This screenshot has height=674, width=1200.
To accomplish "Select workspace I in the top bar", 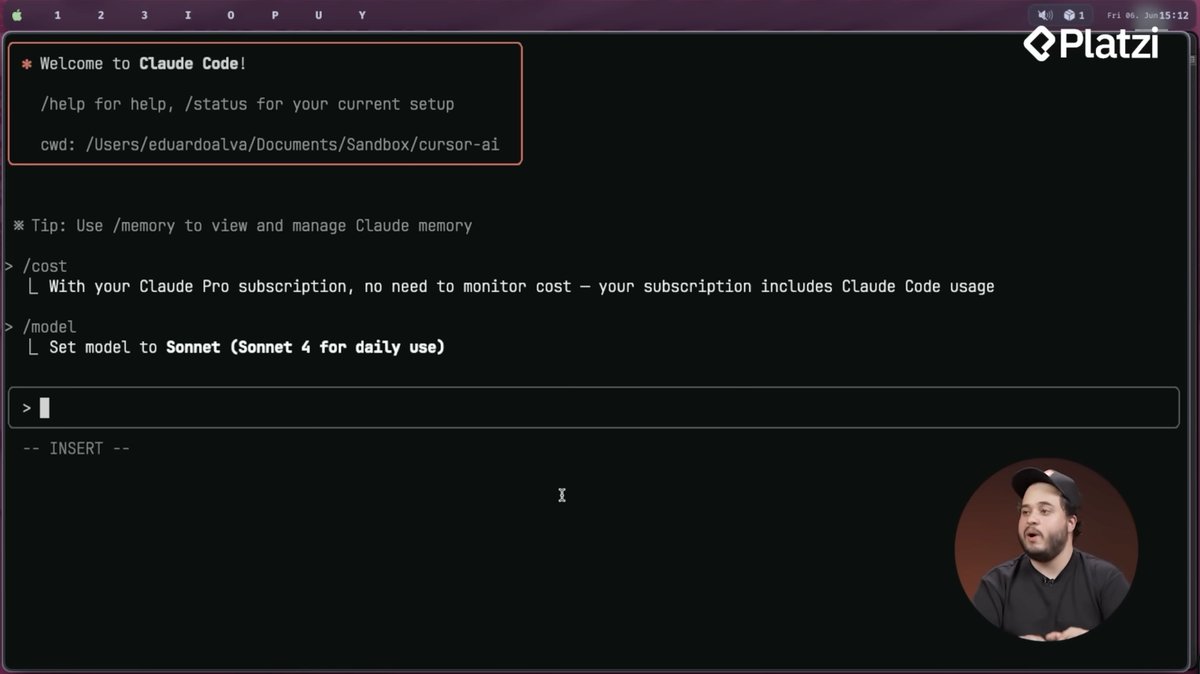I will [x=188, y=15].
